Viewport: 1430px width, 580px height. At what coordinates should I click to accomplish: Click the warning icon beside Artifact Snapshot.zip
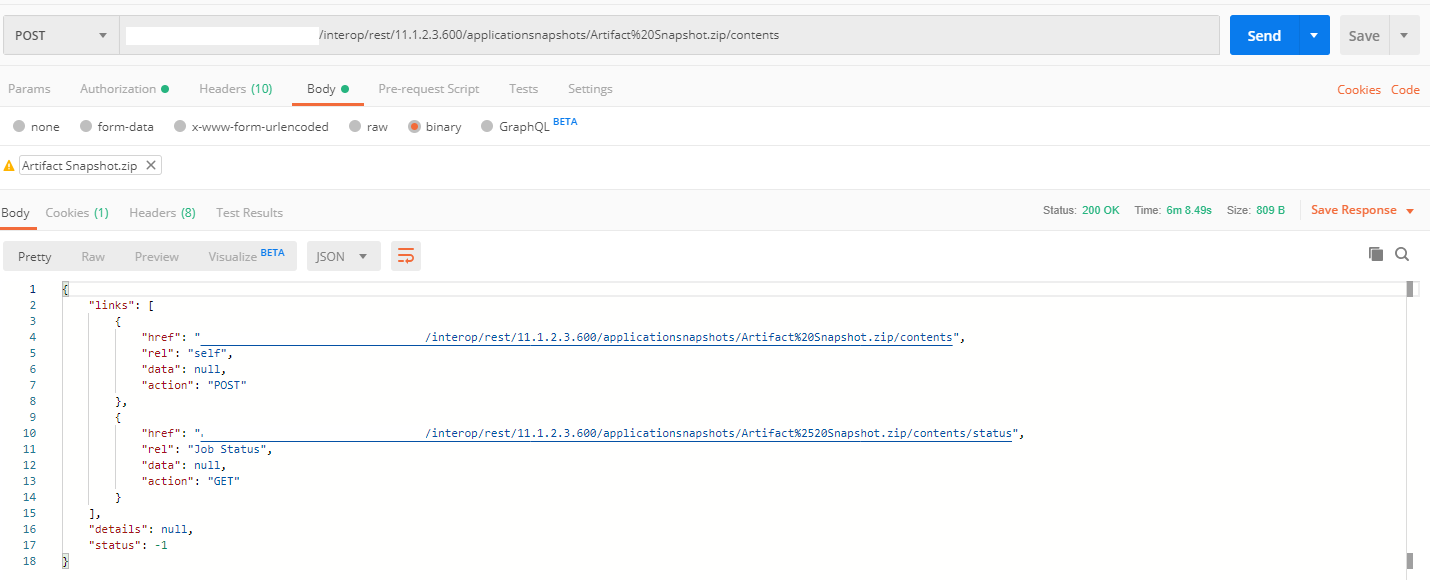pyautogui.click(x=10, y=164)
